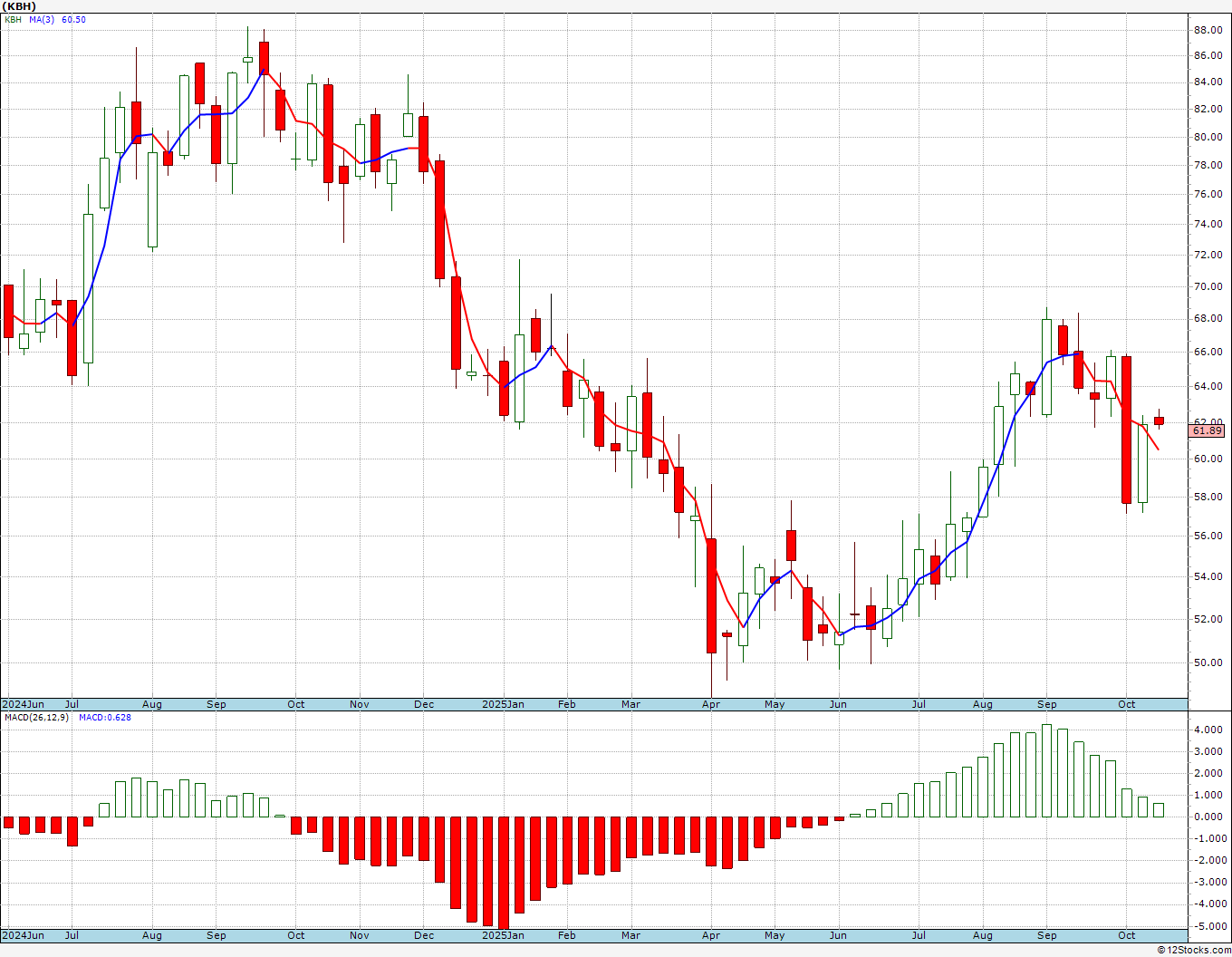Click the KBH legend label beside MA(3)
Screen dimensions: 1232x957
point(13,19)
